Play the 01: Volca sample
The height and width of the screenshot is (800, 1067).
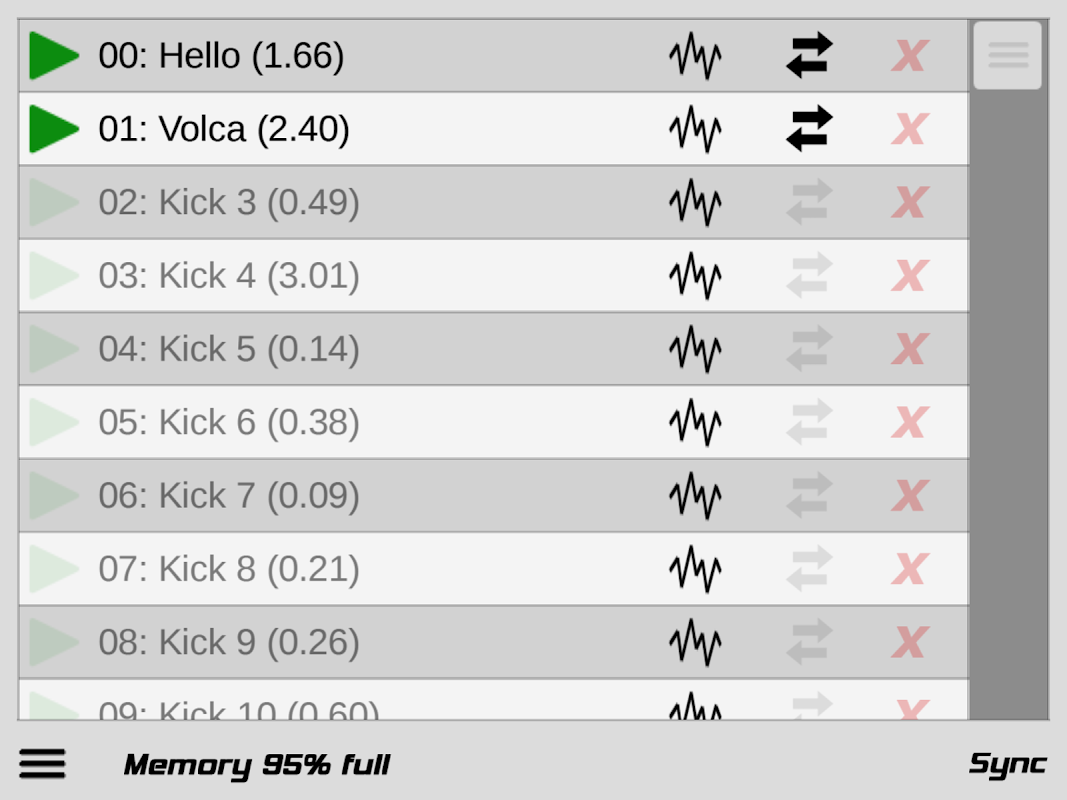click(x=54, y=129)
